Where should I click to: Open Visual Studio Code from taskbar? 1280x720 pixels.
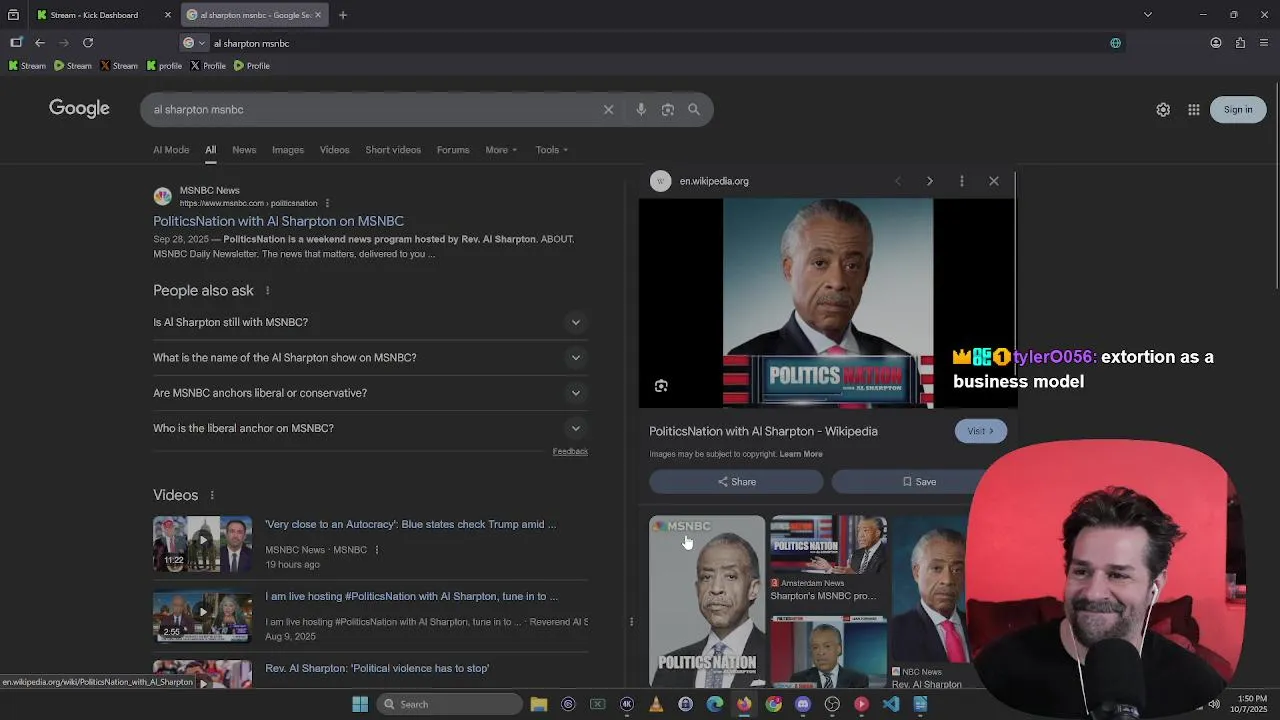tap(891, 704)
